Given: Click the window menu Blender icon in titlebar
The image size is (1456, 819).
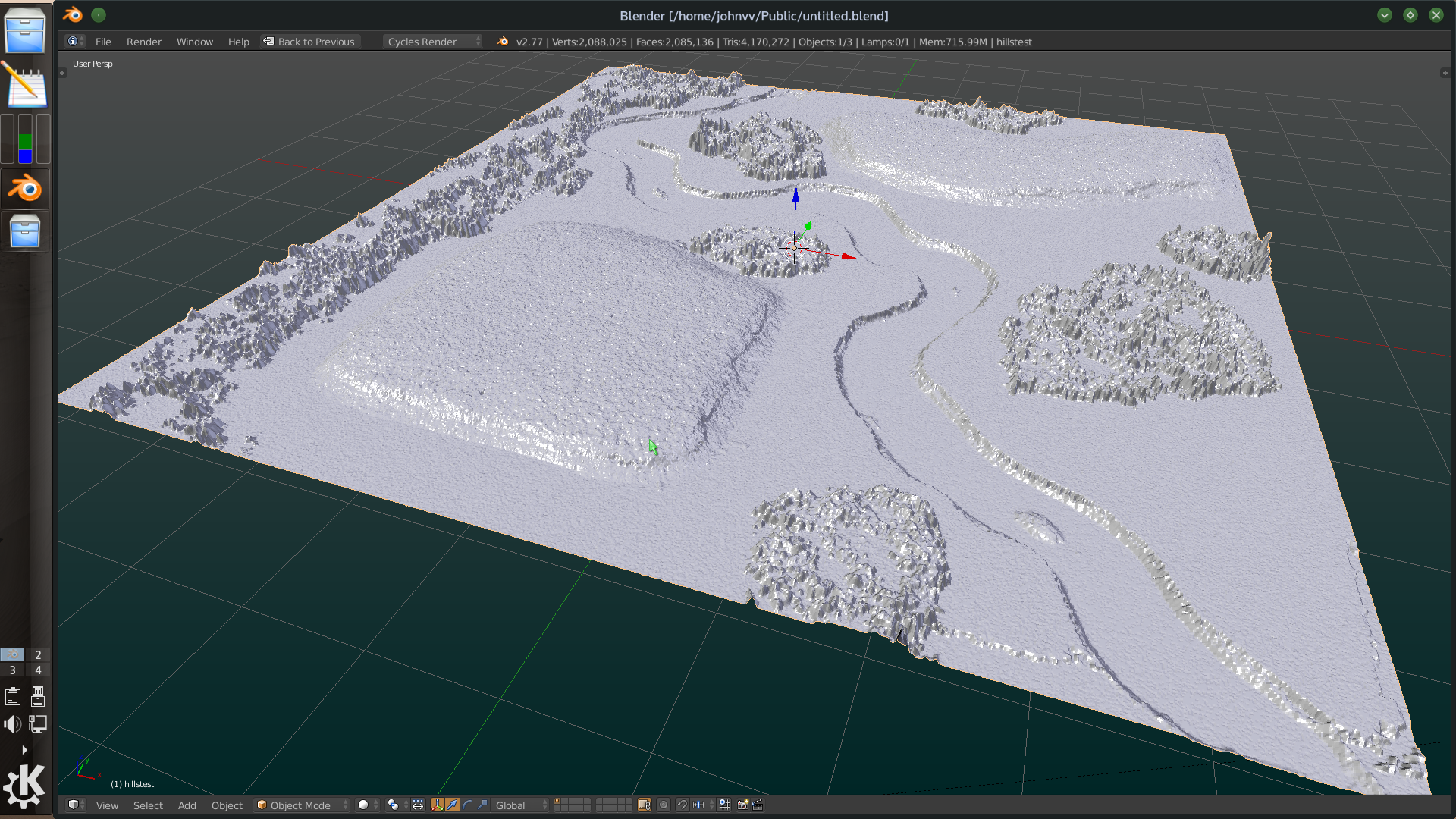Looking at the screenshot, I should click(x=73, y=14).
